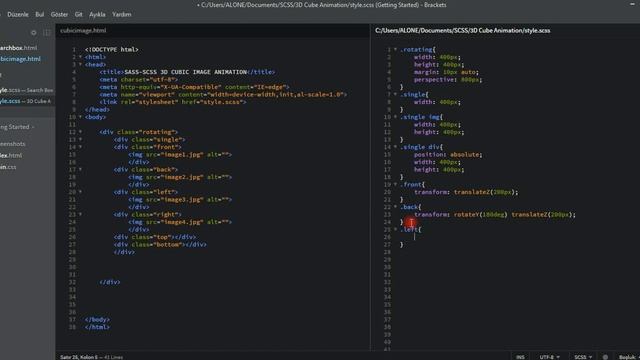Click line number 35 in HTML gutter
640x360 pixels.
click(x=72, y=304)
